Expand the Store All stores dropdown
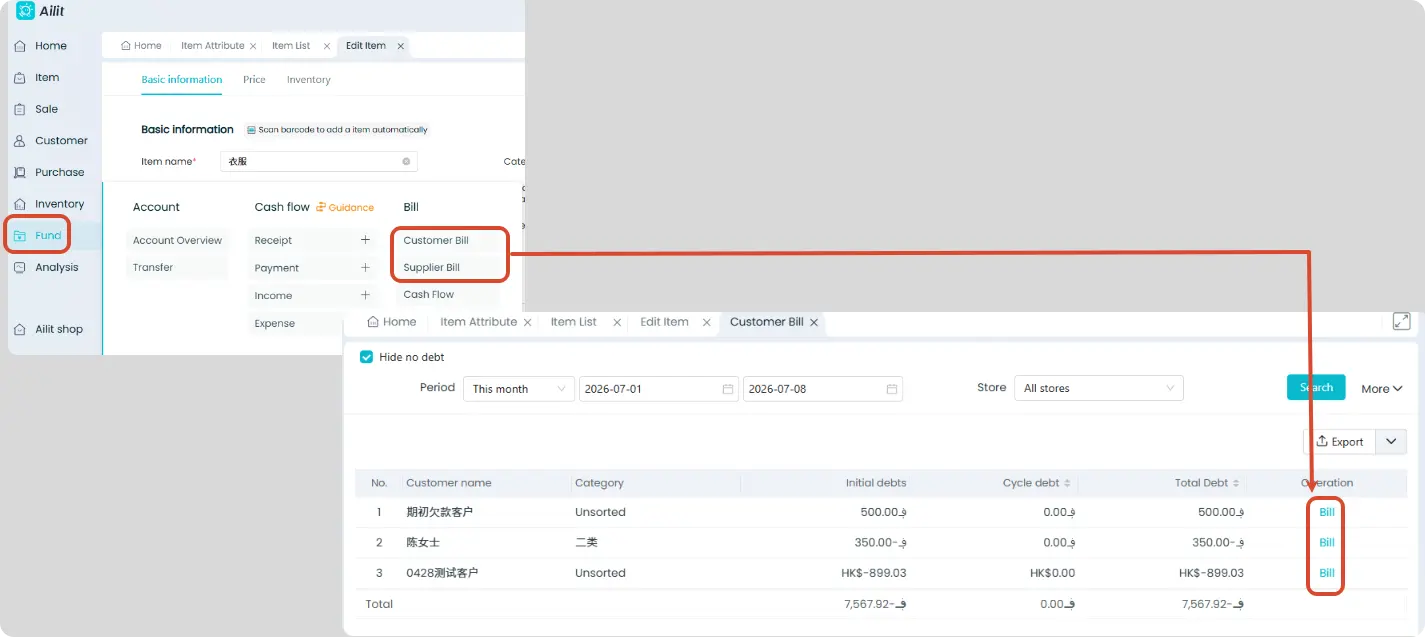Screen dimensions: 1425x637 1098,388
